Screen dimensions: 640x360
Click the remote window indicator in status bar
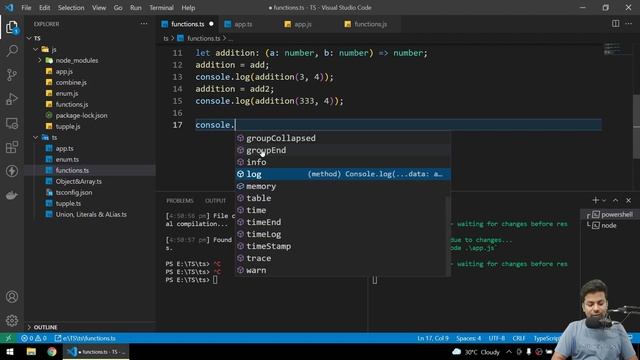point(9,338)
